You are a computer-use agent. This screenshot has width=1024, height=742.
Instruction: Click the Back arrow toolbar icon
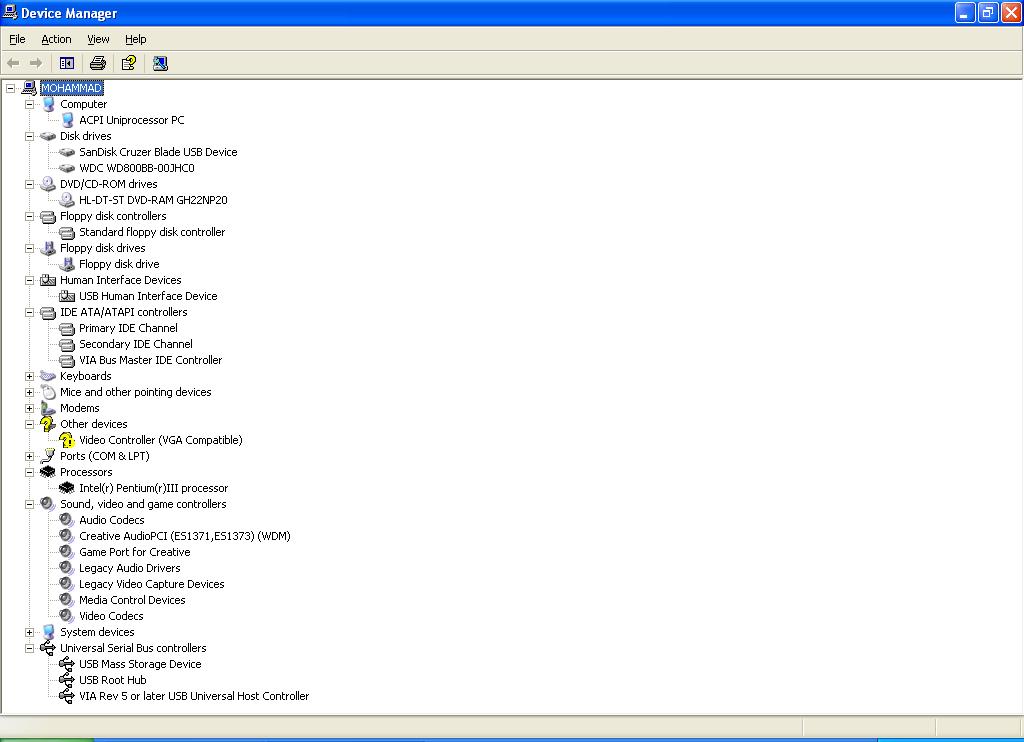pyautogui.click(x=13, y=63)
